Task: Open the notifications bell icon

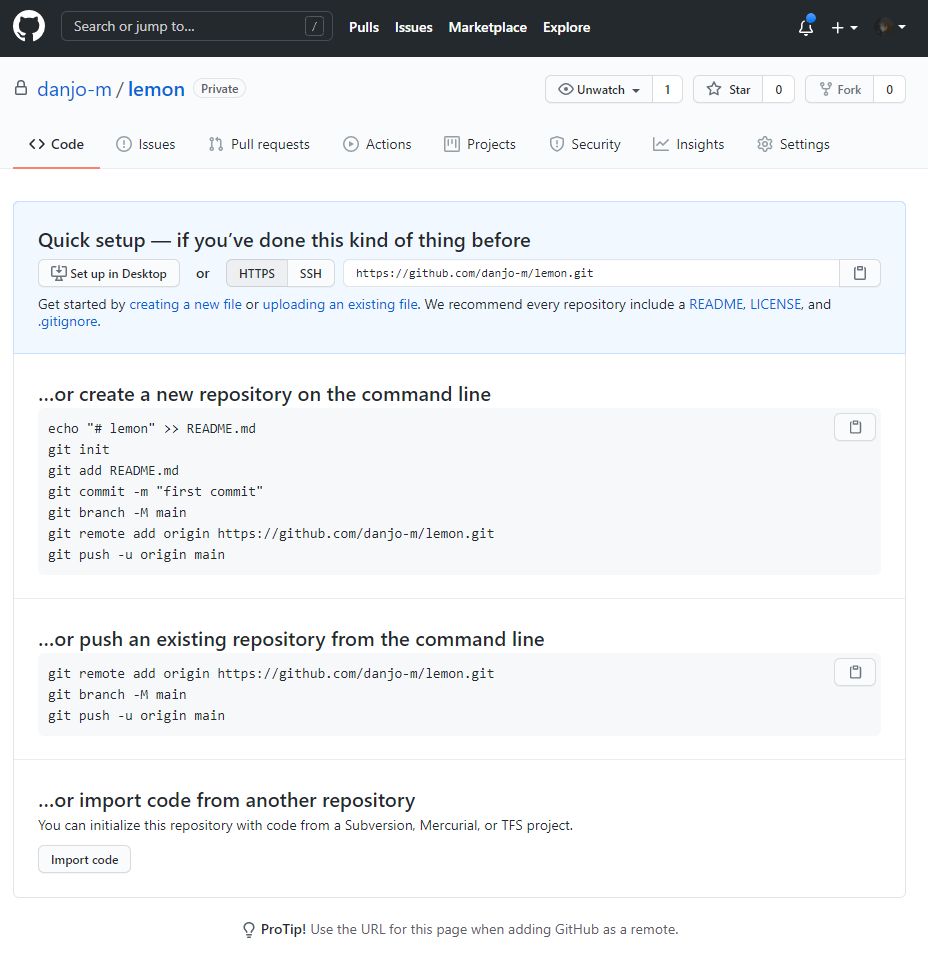Action: tap(806, 27)
